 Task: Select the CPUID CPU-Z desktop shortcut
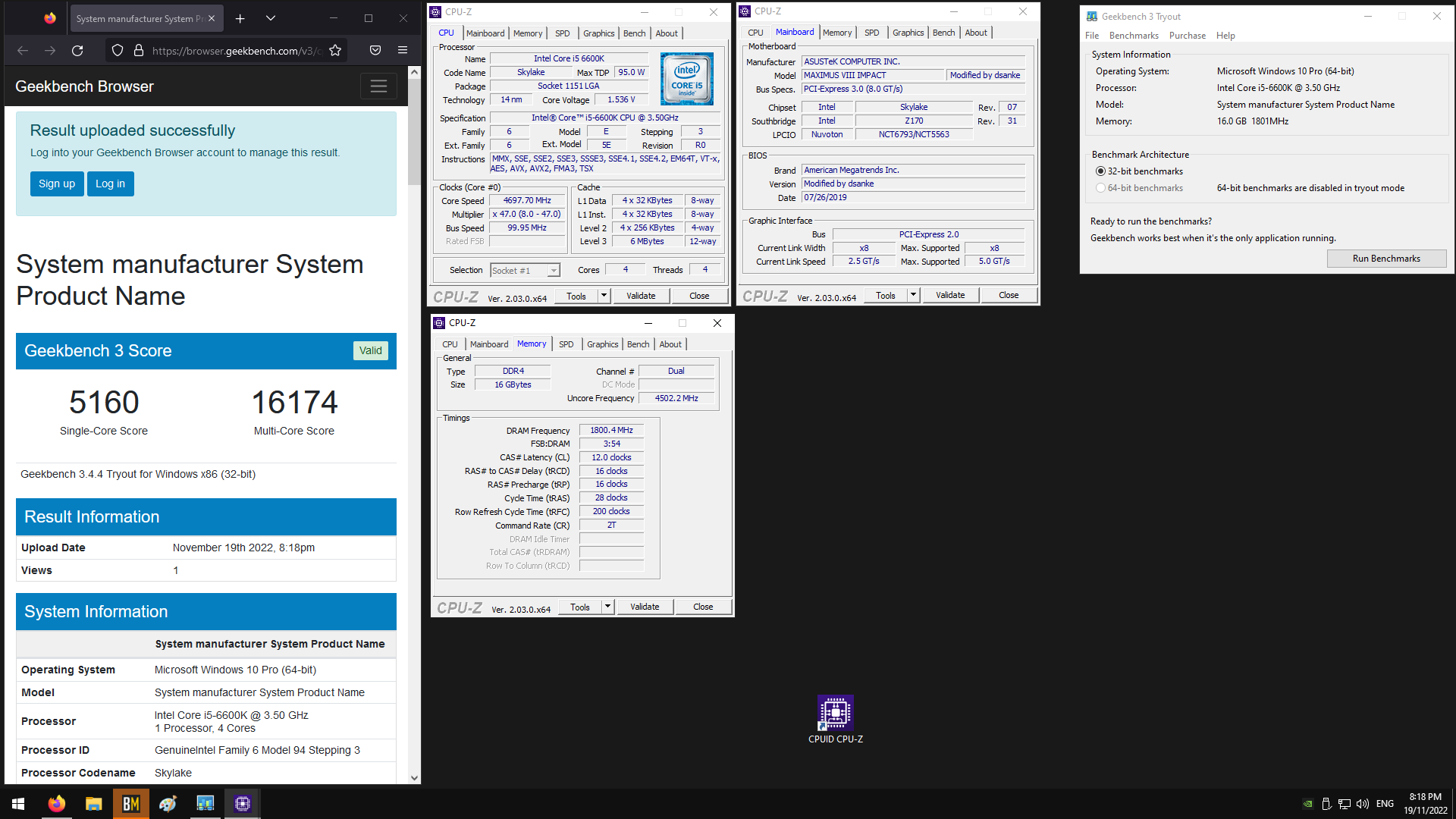tap(836, 719)
